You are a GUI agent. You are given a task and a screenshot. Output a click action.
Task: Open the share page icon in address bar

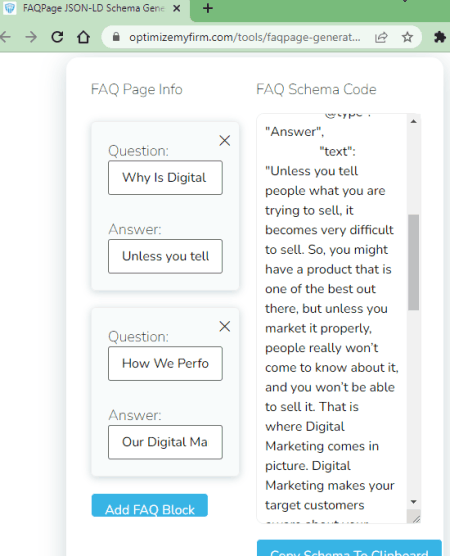tap(381, 37)
